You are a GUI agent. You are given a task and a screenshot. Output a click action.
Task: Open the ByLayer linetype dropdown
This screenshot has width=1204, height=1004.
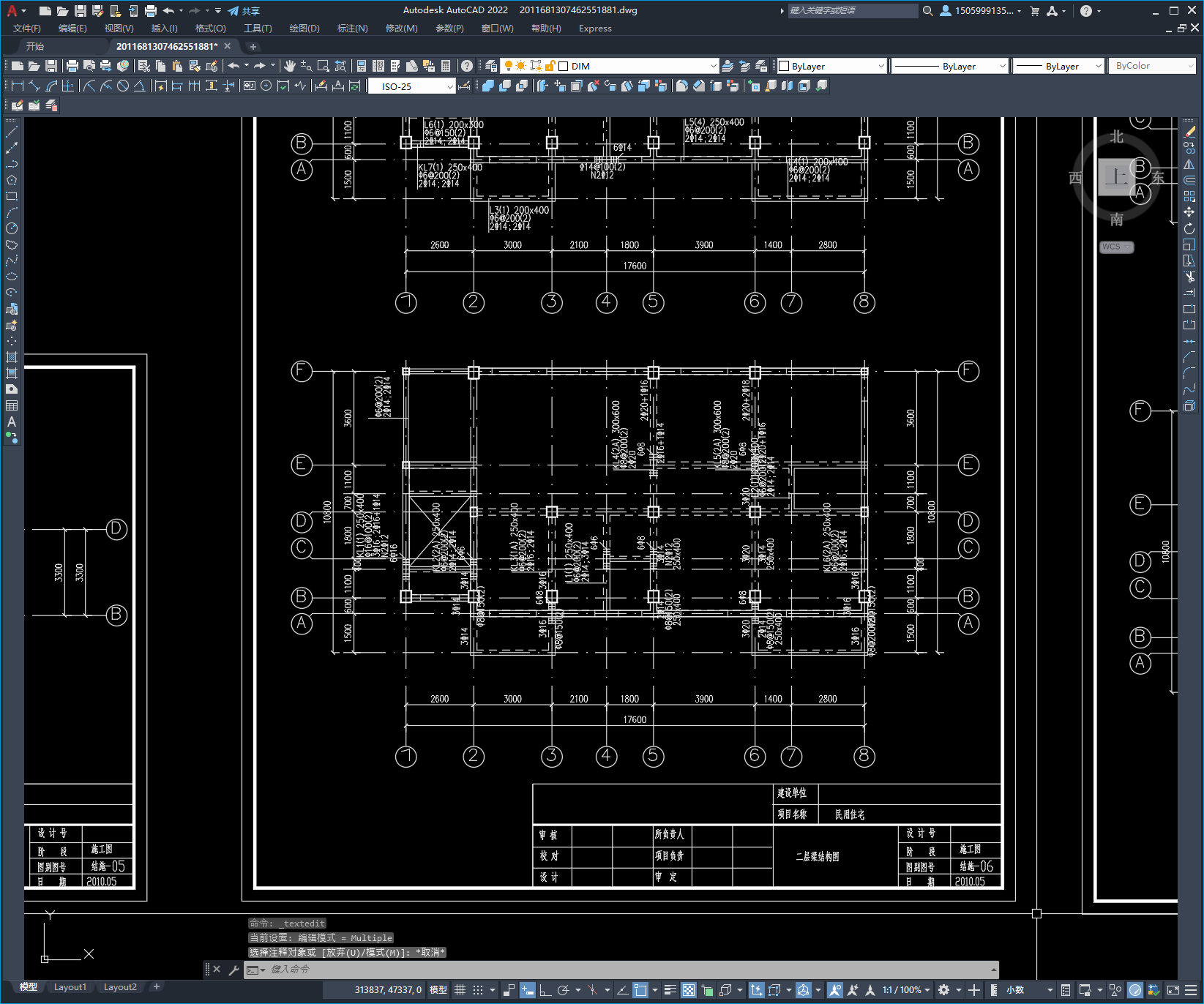1003,66
